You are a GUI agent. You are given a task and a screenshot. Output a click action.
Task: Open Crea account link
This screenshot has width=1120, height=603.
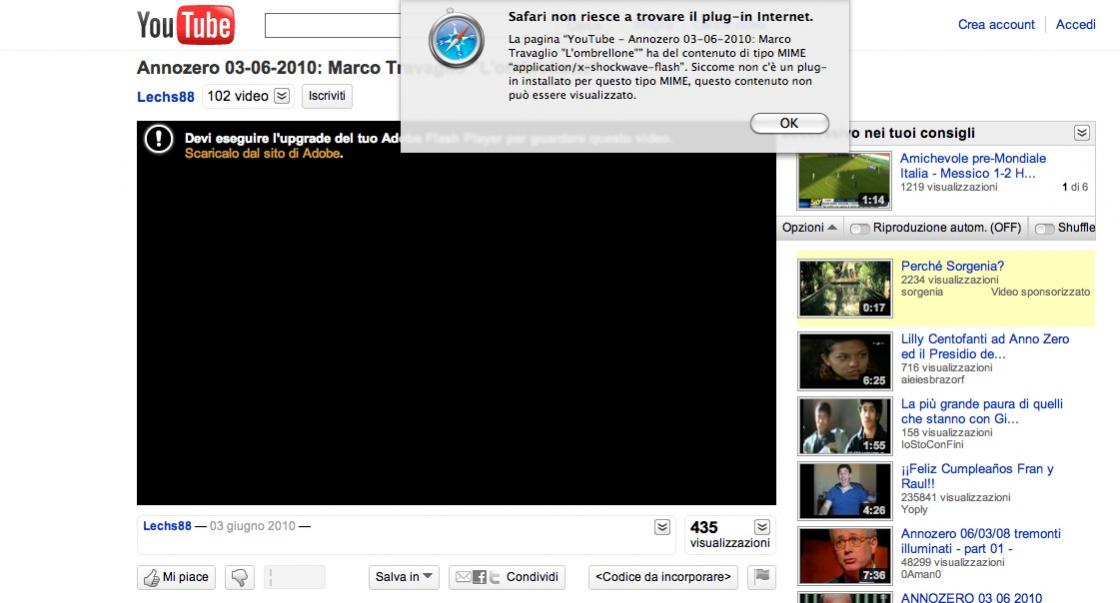996,24
